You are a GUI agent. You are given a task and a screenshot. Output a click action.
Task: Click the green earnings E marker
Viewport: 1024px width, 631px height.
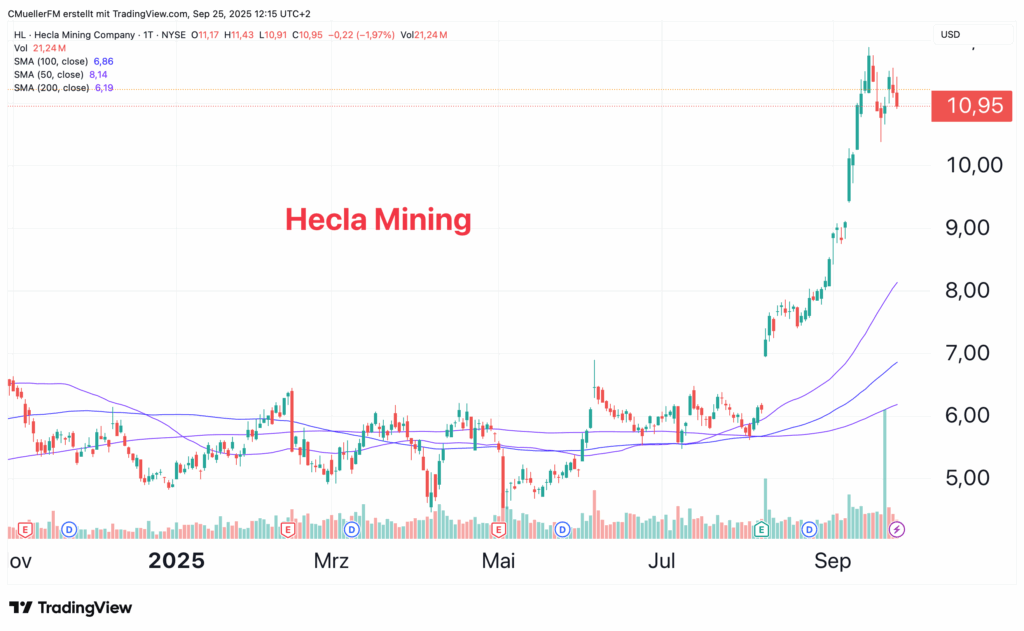point(762,528)
